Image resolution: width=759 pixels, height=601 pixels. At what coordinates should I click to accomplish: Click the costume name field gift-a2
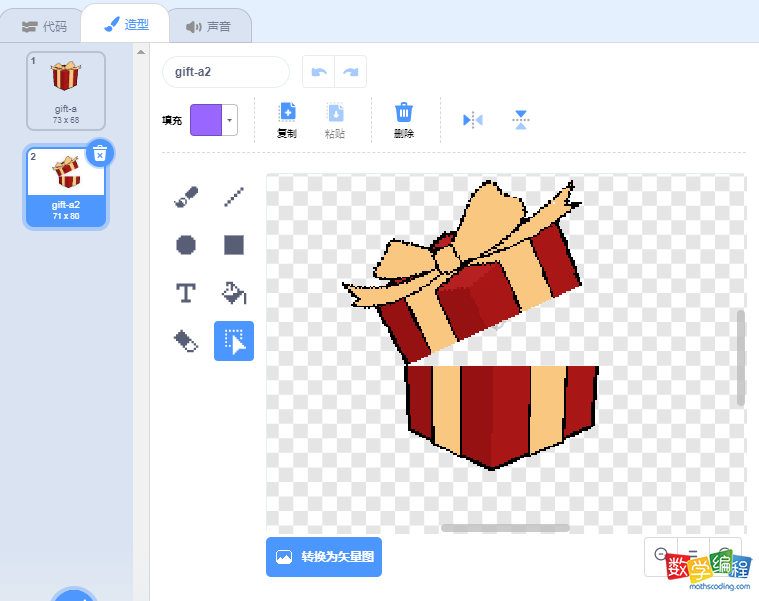tap(225, 72)
